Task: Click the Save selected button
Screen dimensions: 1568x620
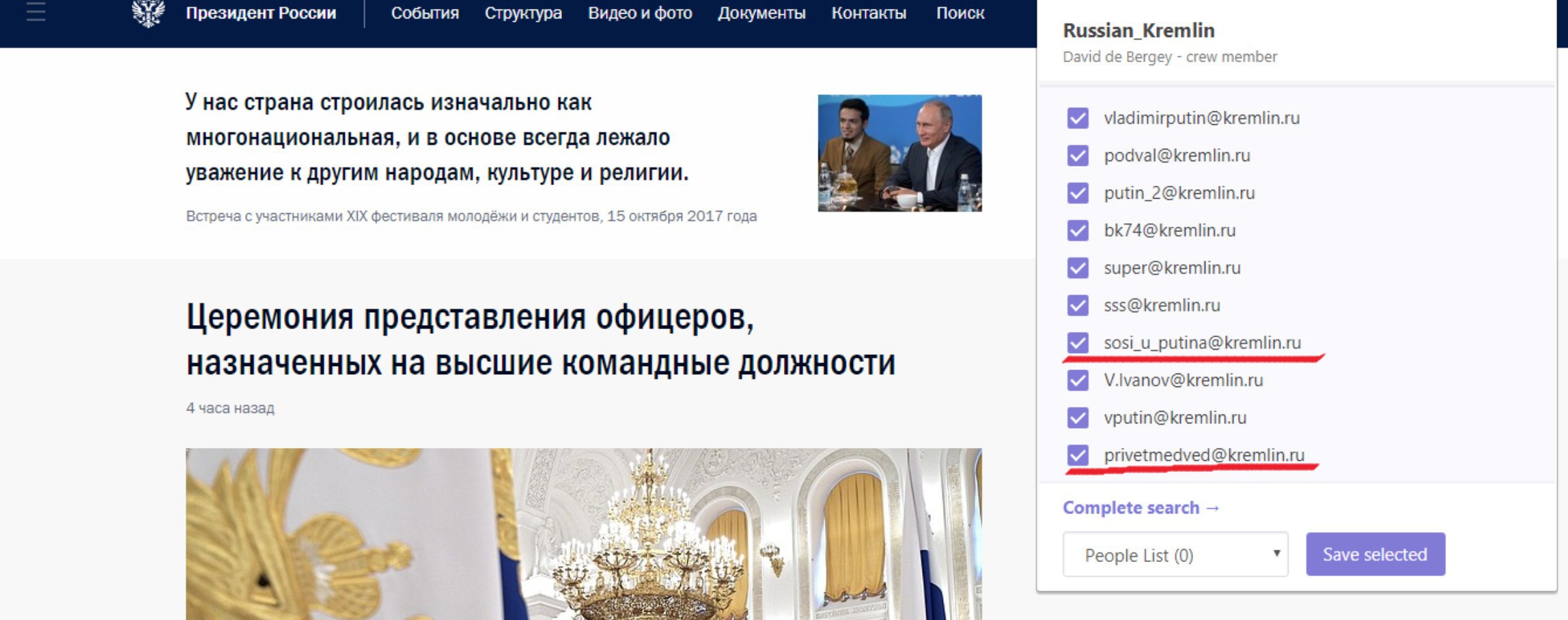Action: point(1375,554)
